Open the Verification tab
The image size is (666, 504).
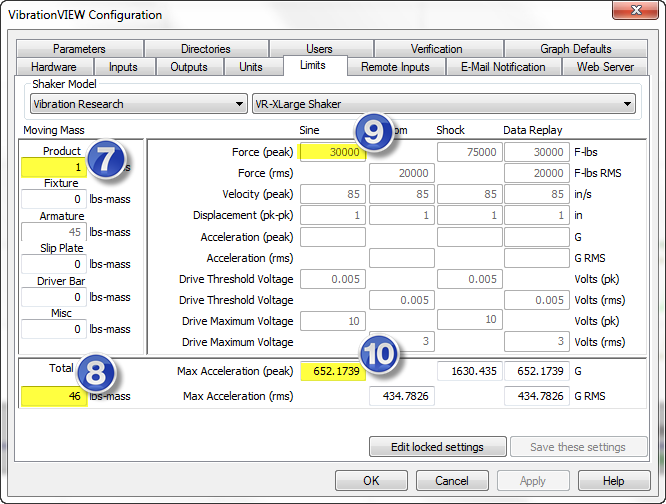[437, 49]
